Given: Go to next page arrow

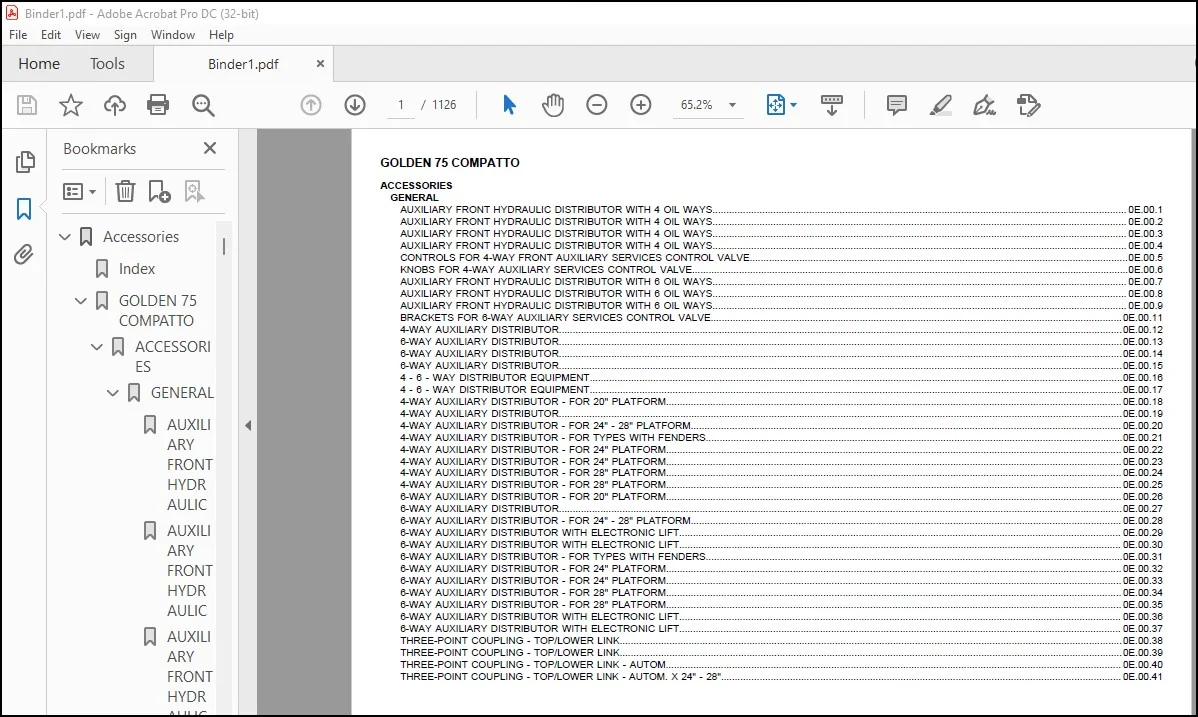Looking at the screenshot, I should pos(355,105).
